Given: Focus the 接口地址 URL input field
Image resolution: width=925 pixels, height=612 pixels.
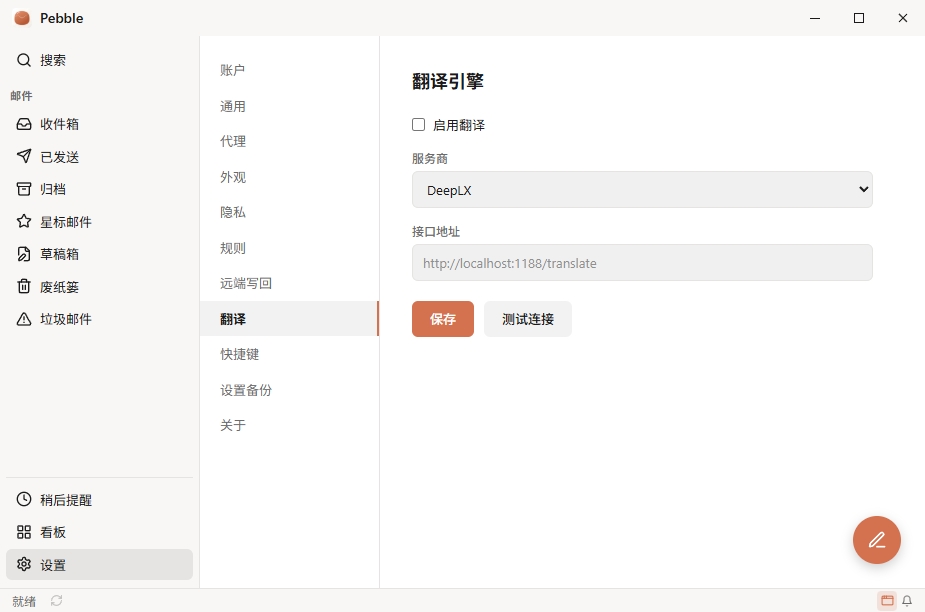Looking at the screenshot, I should pyautogui.click(x=642, y=263).
